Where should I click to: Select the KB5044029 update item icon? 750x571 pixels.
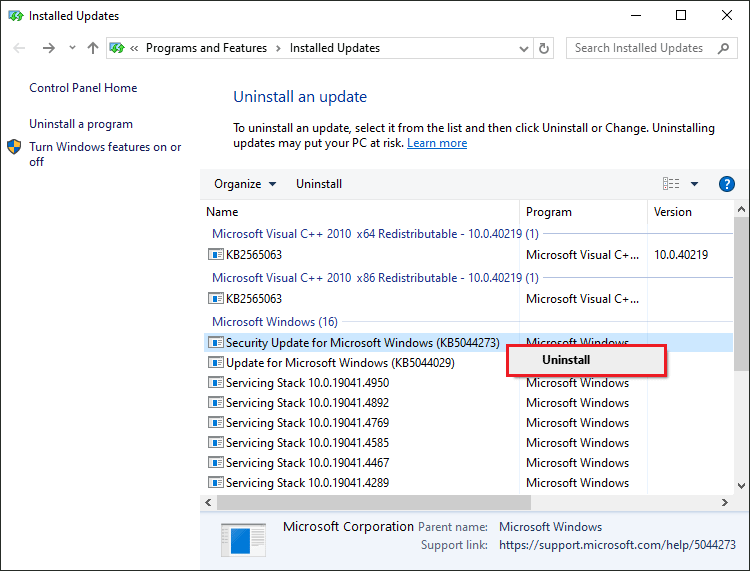(216, 362)
